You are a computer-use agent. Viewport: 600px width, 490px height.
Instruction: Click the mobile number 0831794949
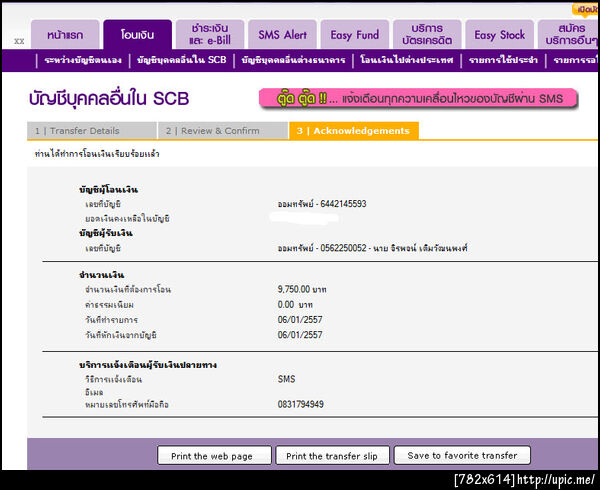pos(301,404)
